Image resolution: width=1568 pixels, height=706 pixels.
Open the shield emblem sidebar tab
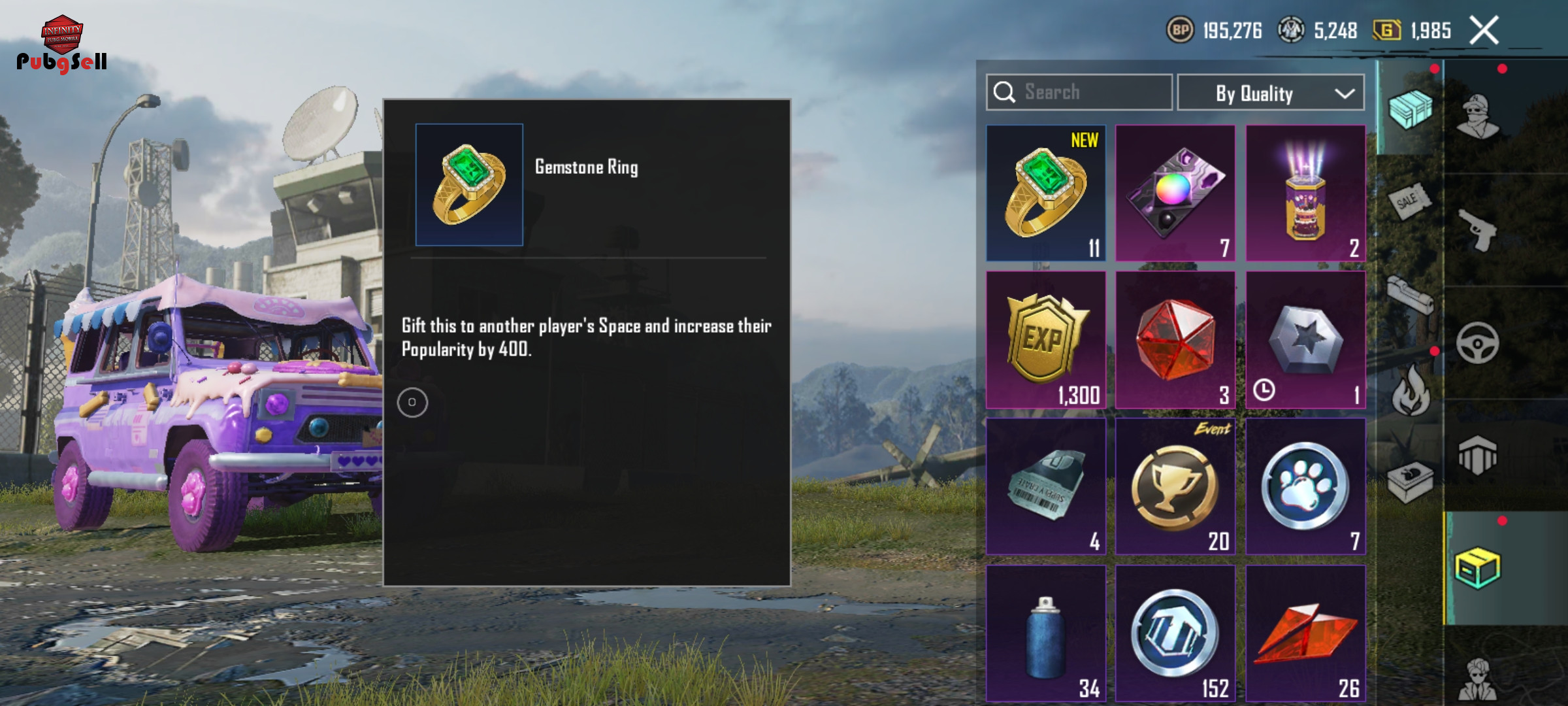point(1478,455)
